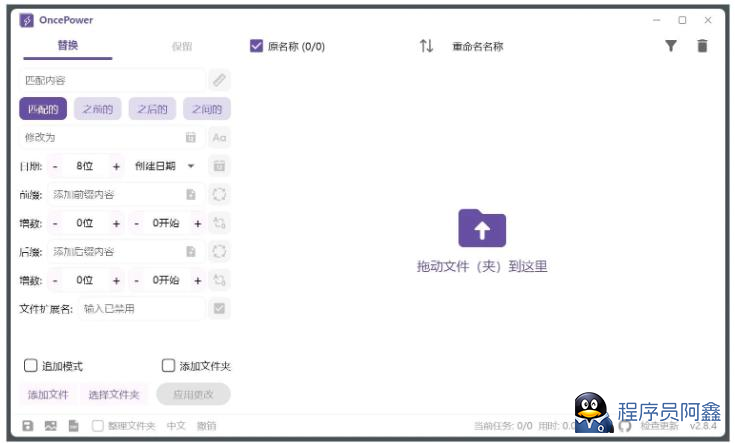Maximize the OncePower window
The image size is (735, 443).
click(682, 20)
